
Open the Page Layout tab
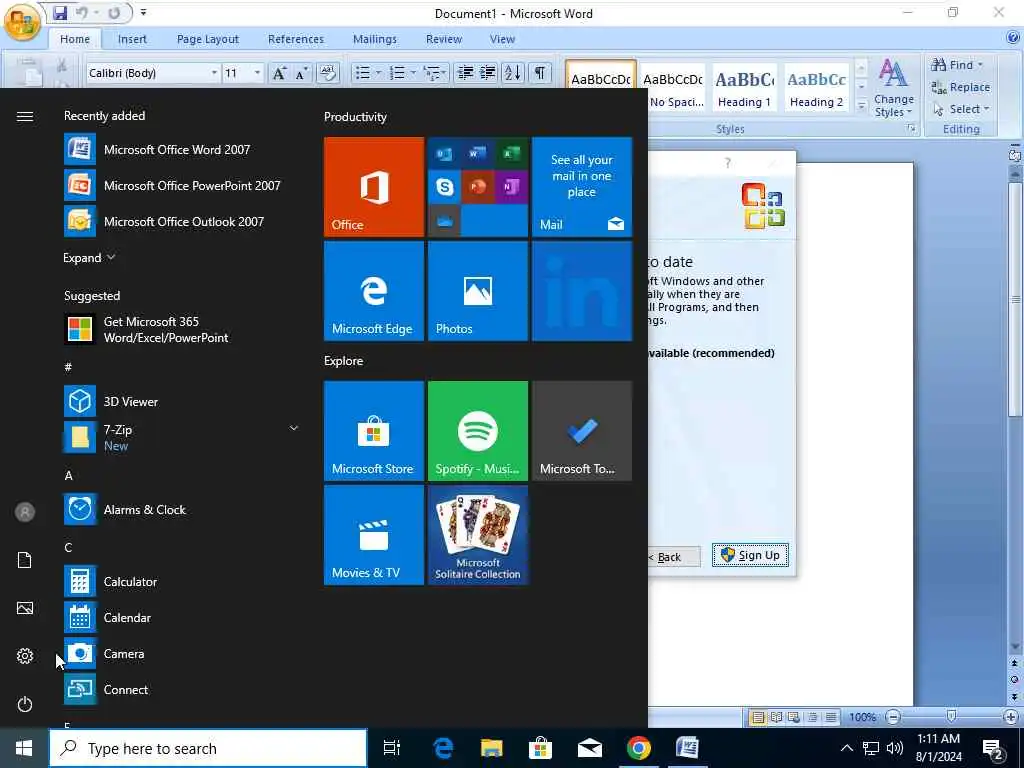(208, 39)
